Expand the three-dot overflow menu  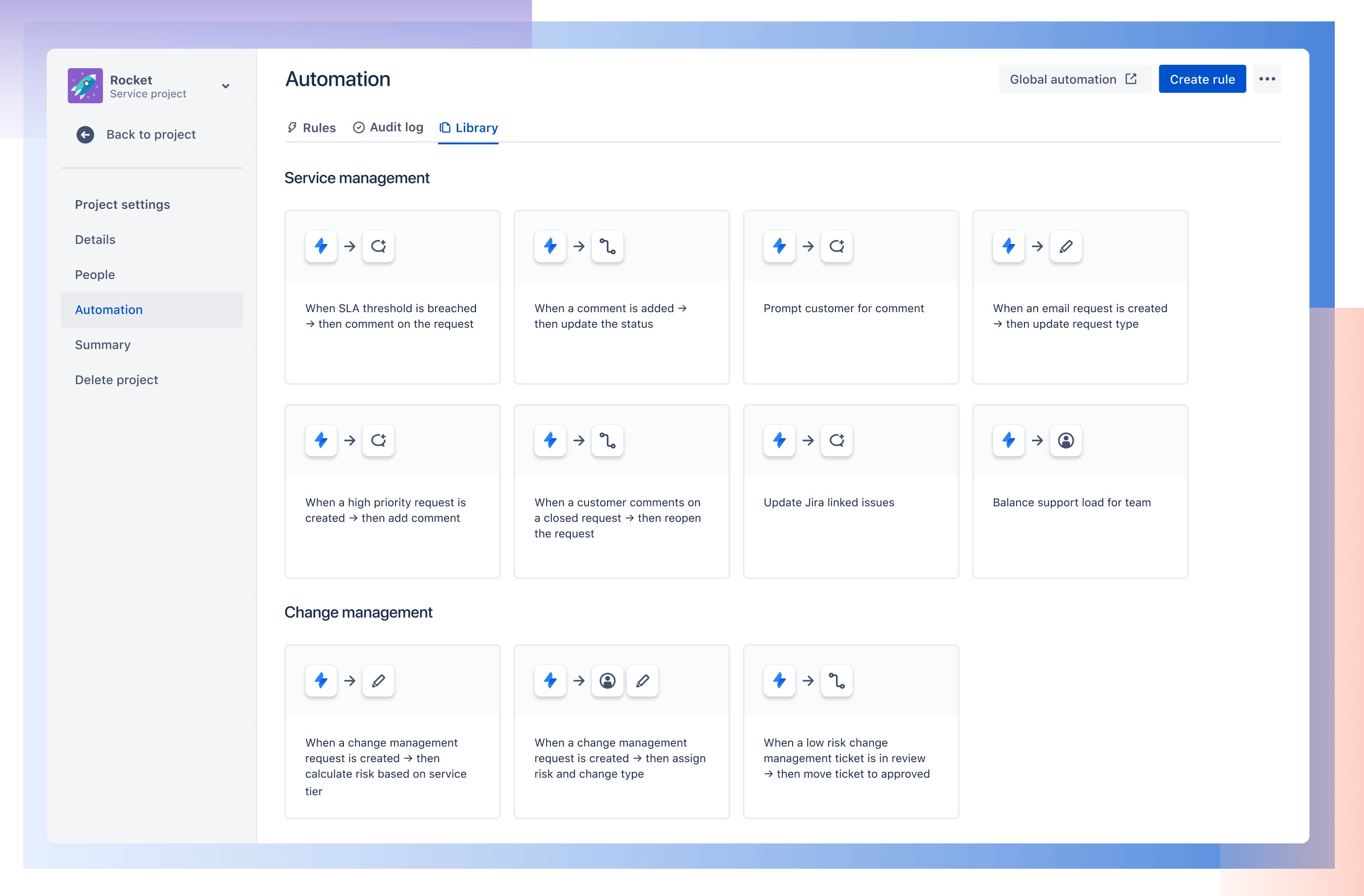coord(1267,79)
